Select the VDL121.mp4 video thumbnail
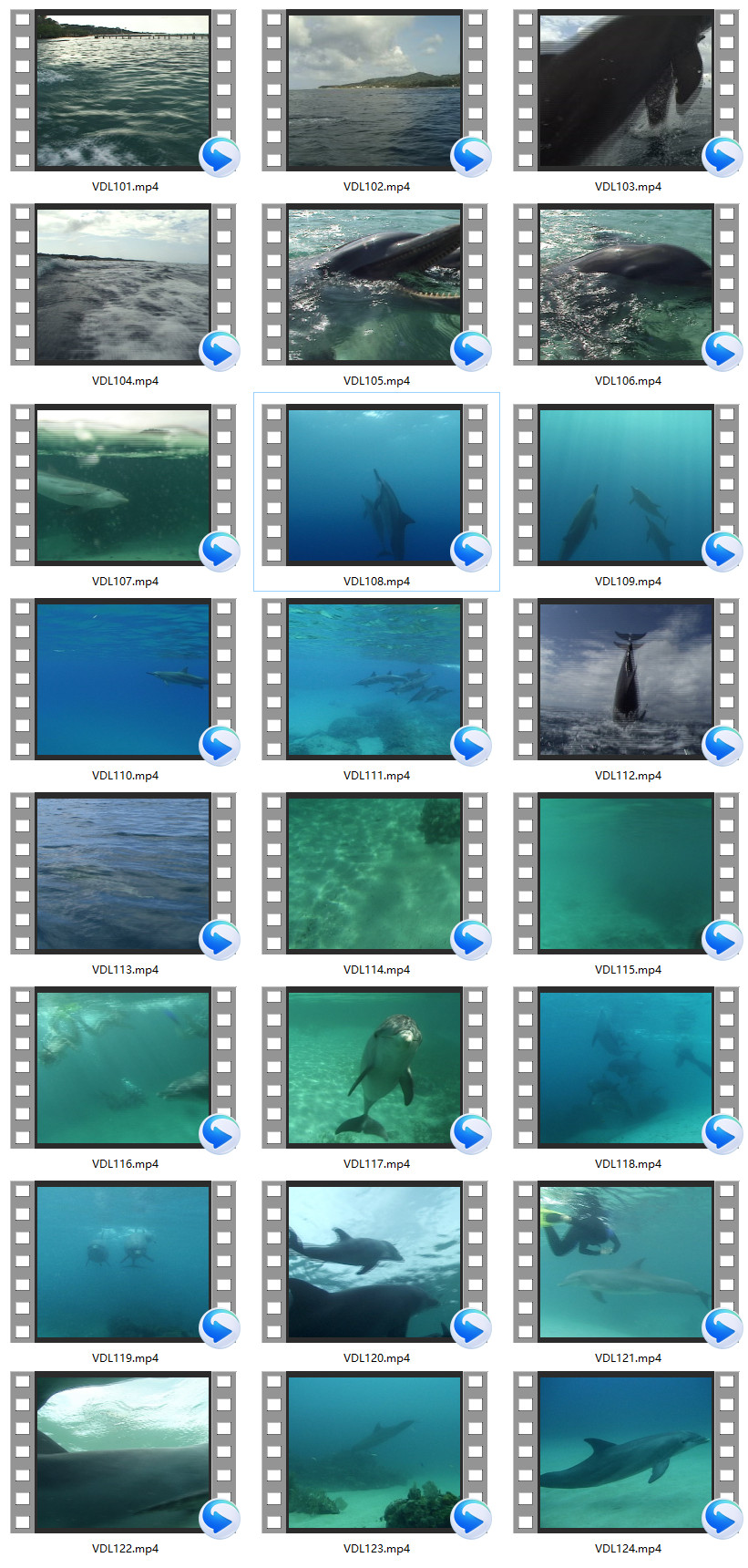The height and width of the screenshot is (1568, 748). (x=626, y=1262)
